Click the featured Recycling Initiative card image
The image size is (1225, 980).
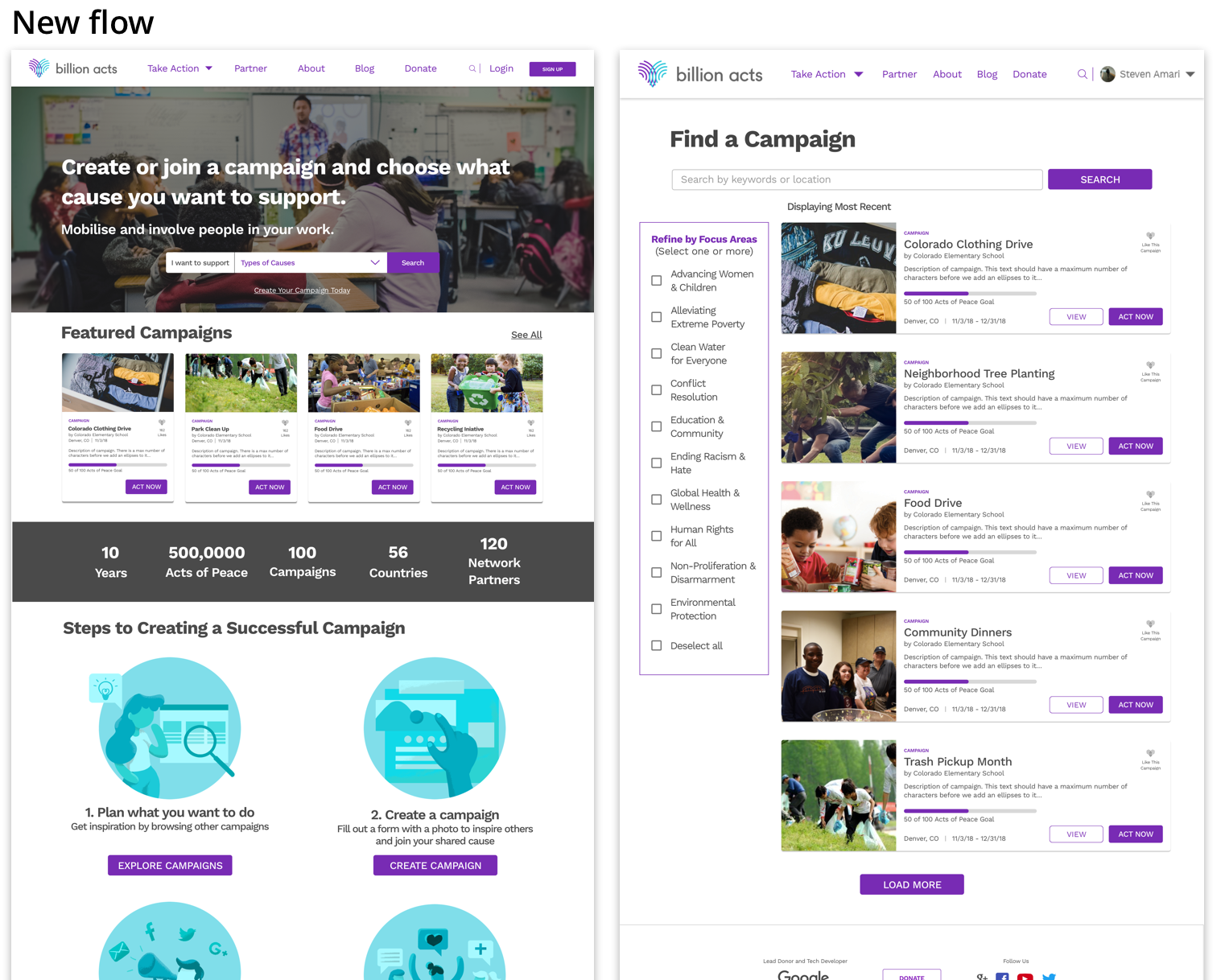pos(487,383)
